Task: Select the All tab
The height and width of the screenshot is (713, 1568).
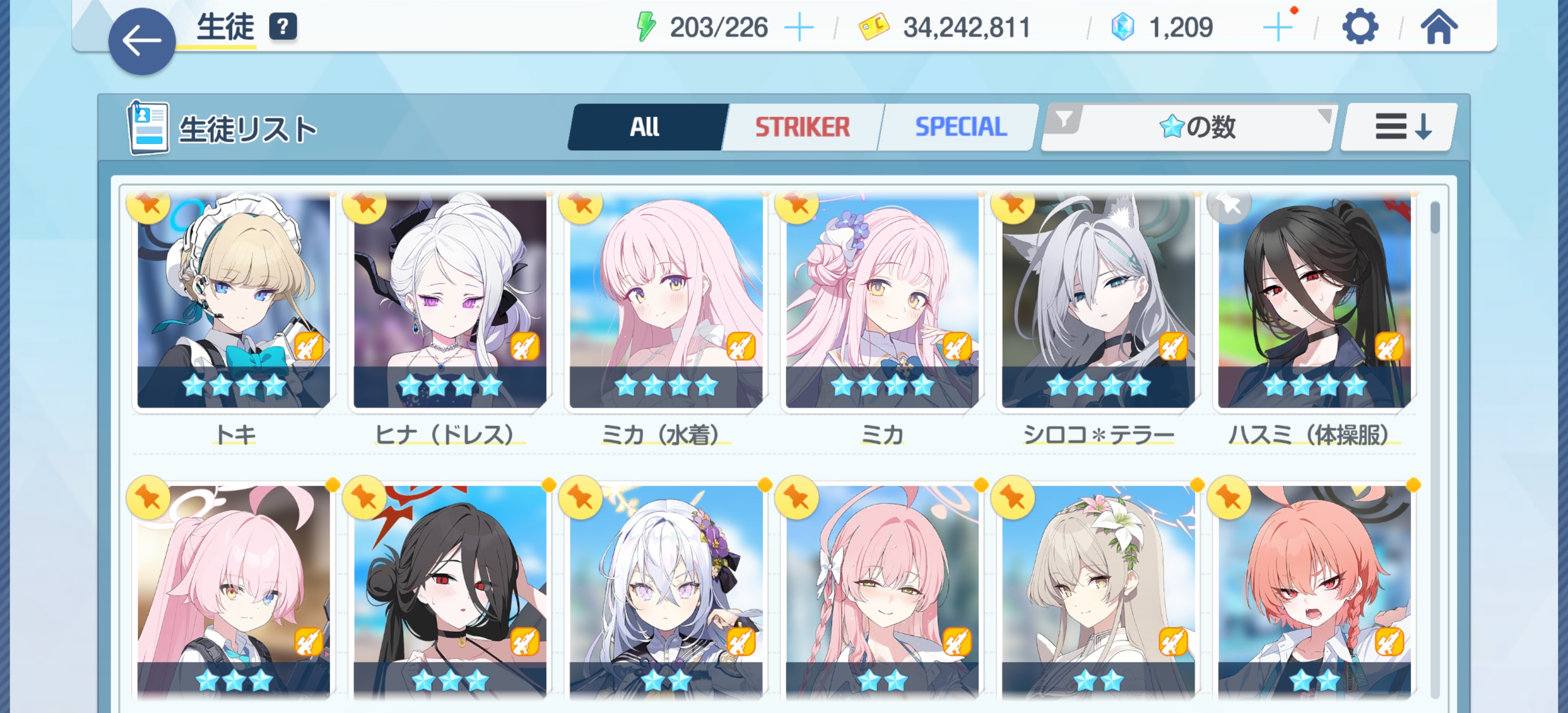Action: pos(644,127)
